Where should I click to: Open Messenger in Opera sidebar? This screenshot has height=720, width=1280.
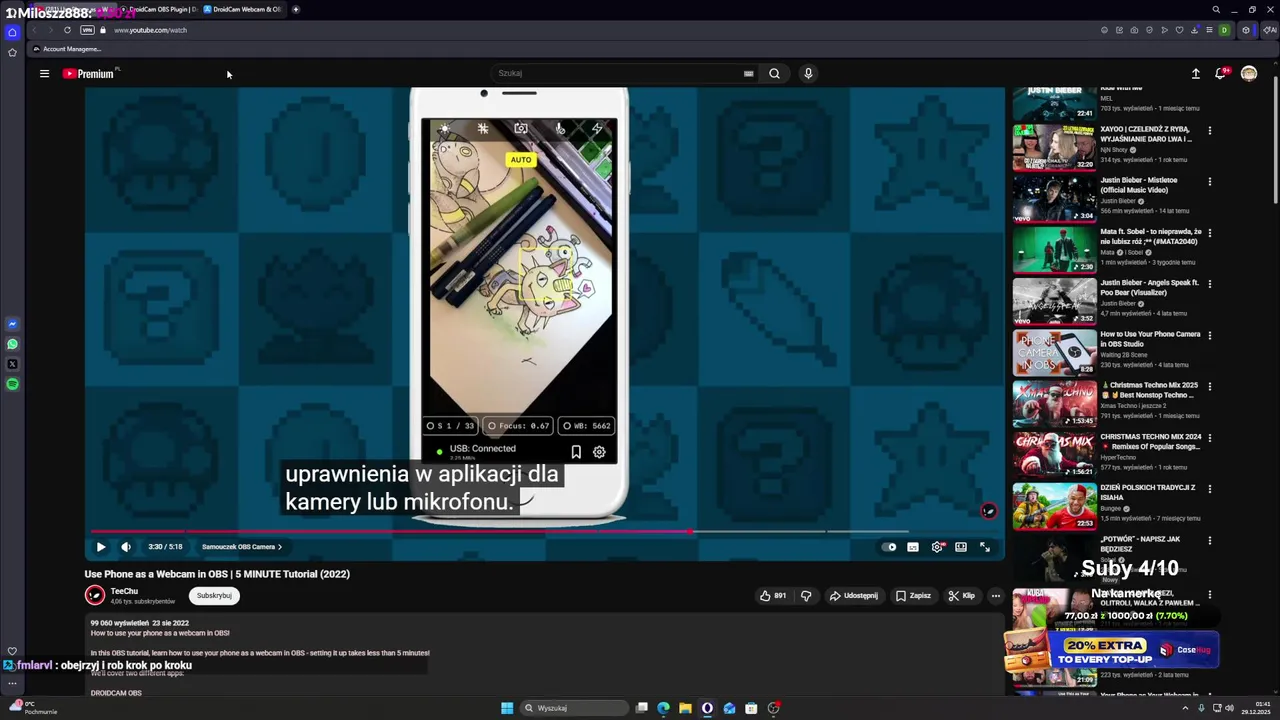[12, 324]
